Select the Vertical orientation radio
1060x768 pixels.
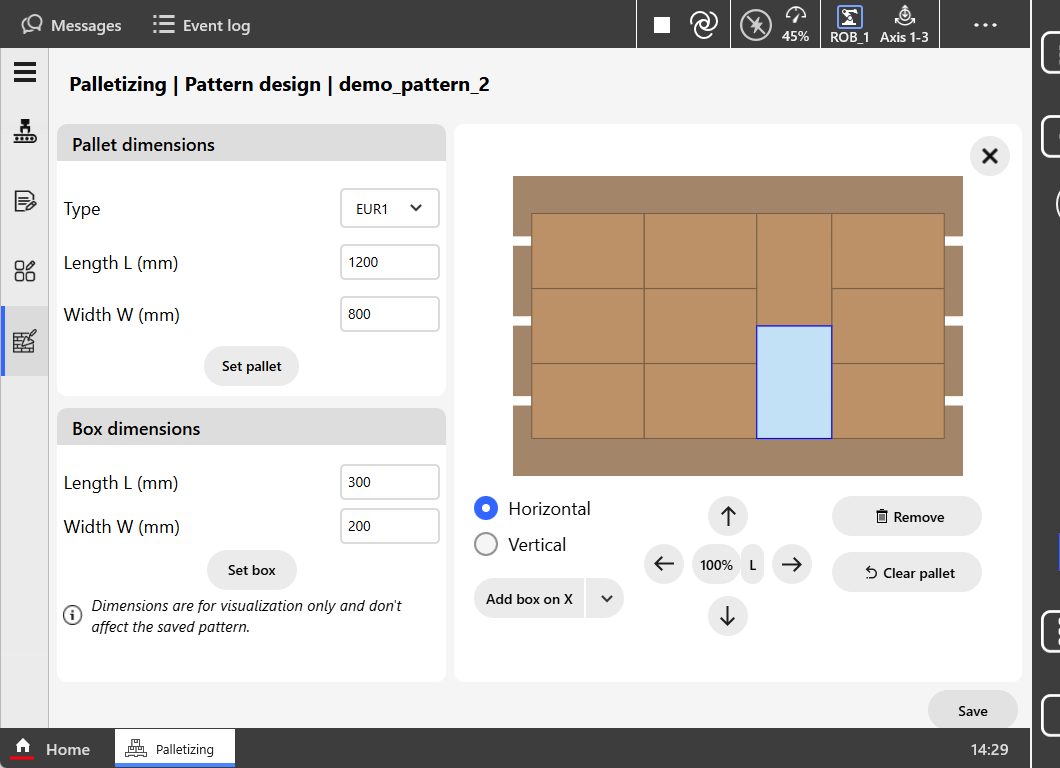486,544
